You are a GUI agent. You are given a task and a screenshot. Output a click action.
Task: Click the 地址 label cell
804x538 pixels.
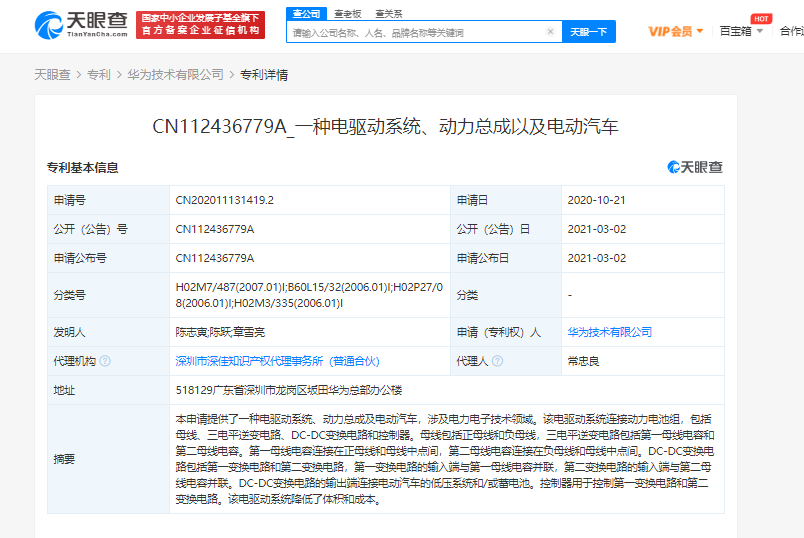pyautogui.click(x=108, y=390)
